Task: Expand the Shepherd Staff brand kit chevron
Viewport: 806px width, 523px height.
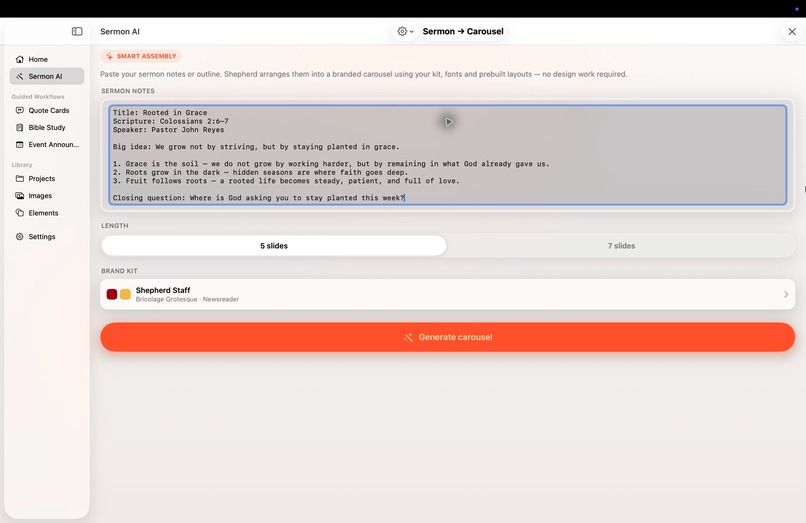Action: pos(786,294)
